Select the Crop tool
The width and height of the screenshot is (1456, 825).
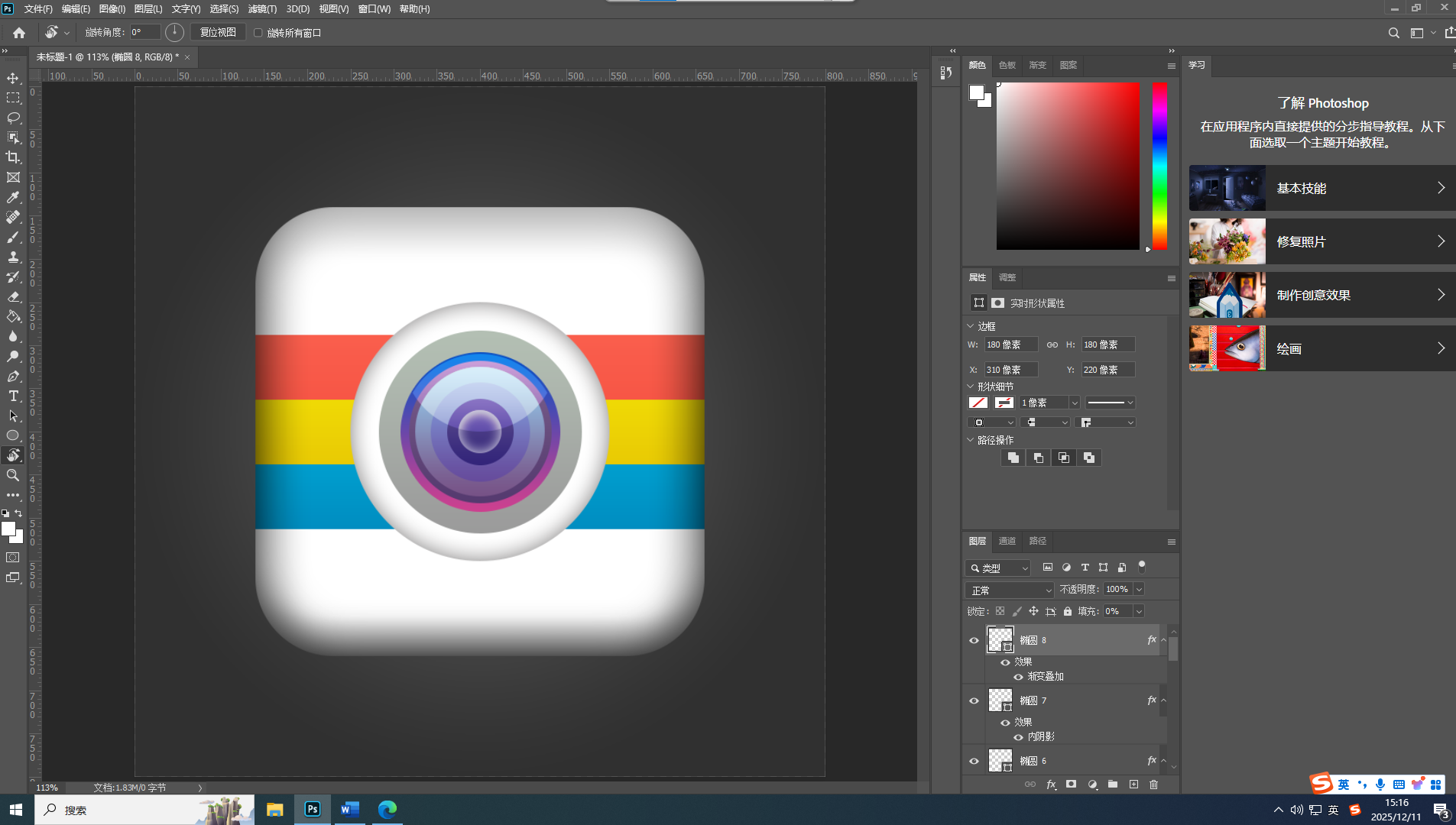(x=13, y=157)
